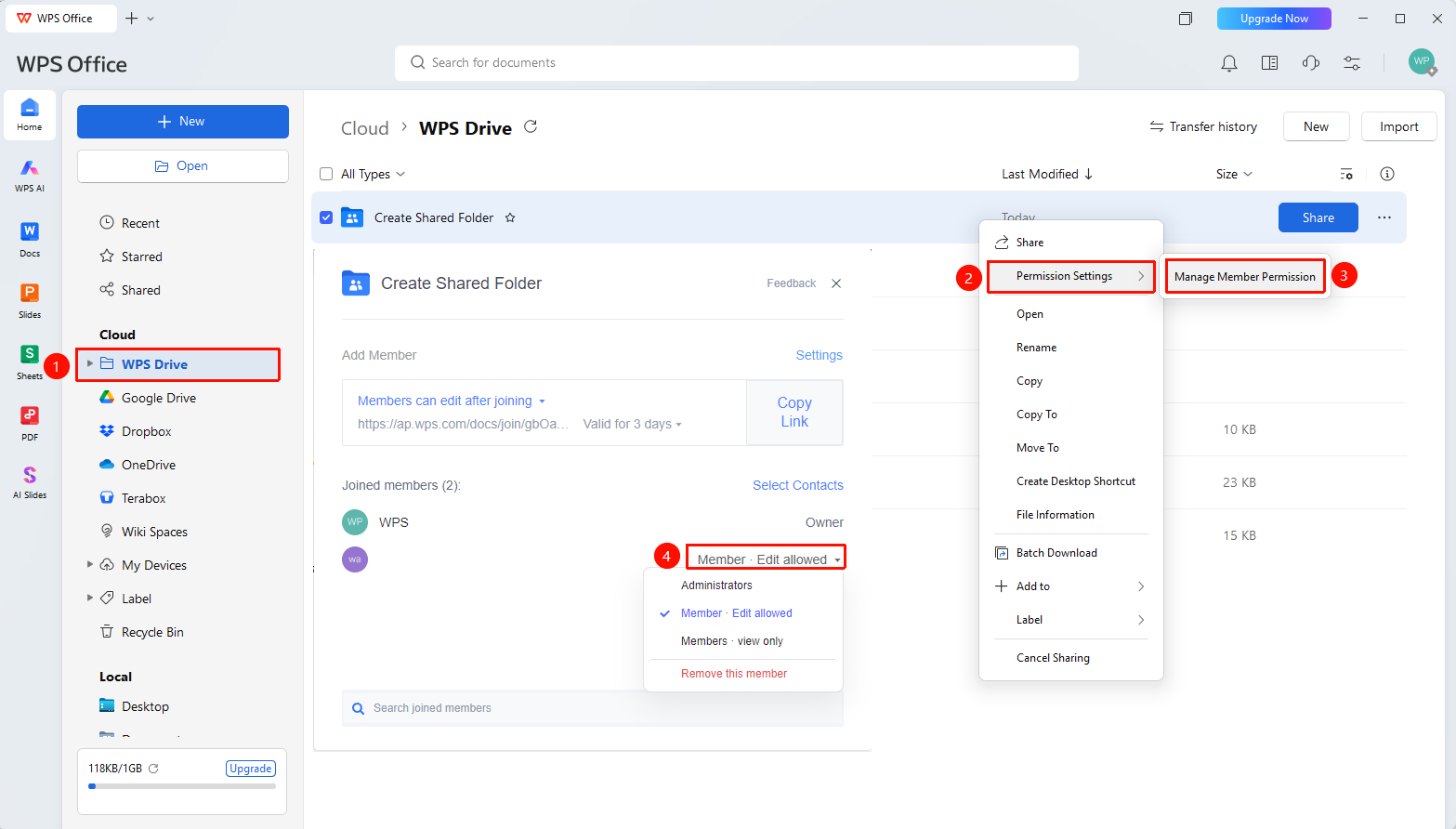1456x829 pixels.
Task: Launch Sheets from the sidebar
Action: click(x=30, y=362)
